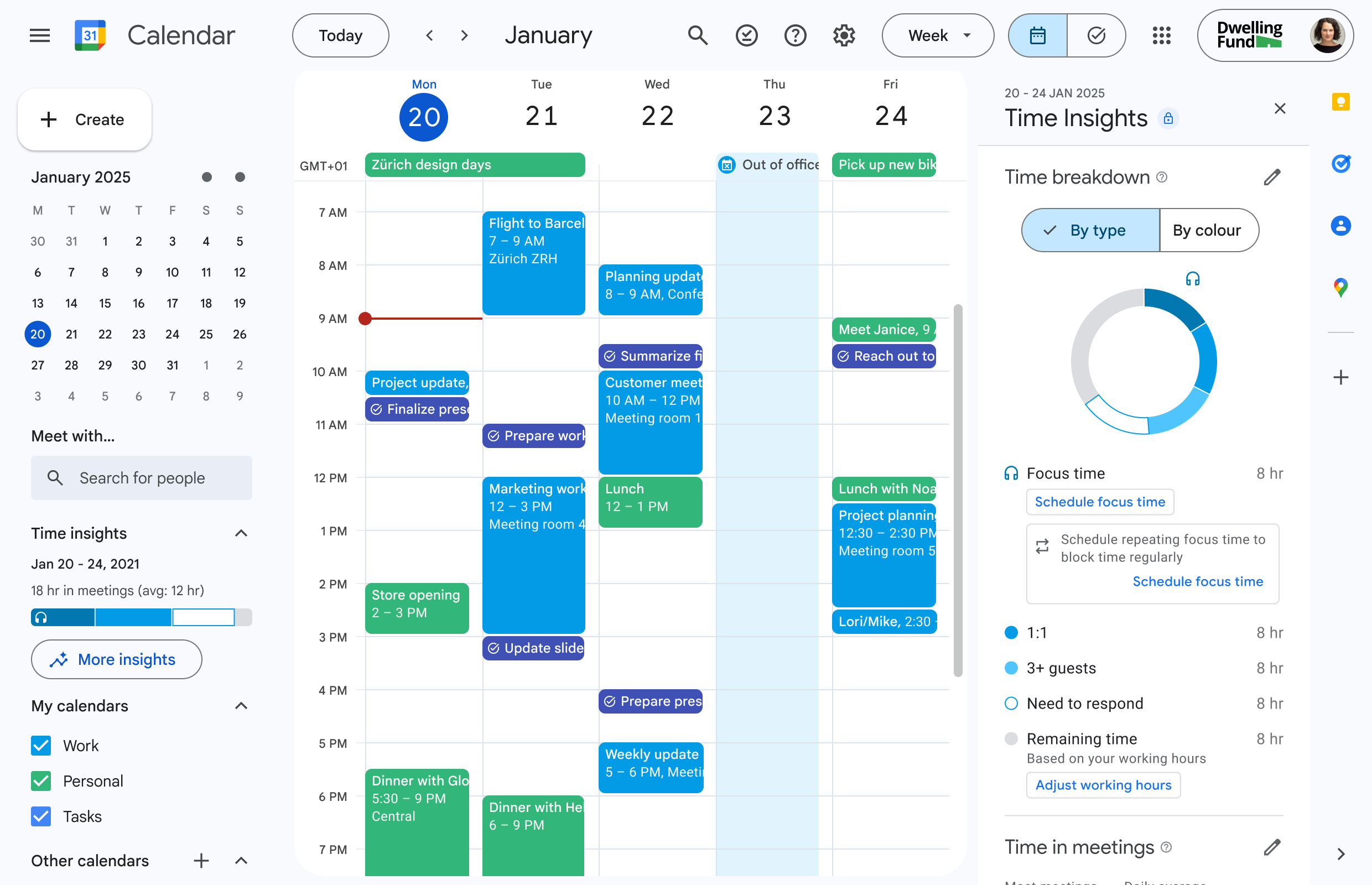Uncheck the Work calendar
The height and width of the screenshot is (885, 1372).
point(40,746)
